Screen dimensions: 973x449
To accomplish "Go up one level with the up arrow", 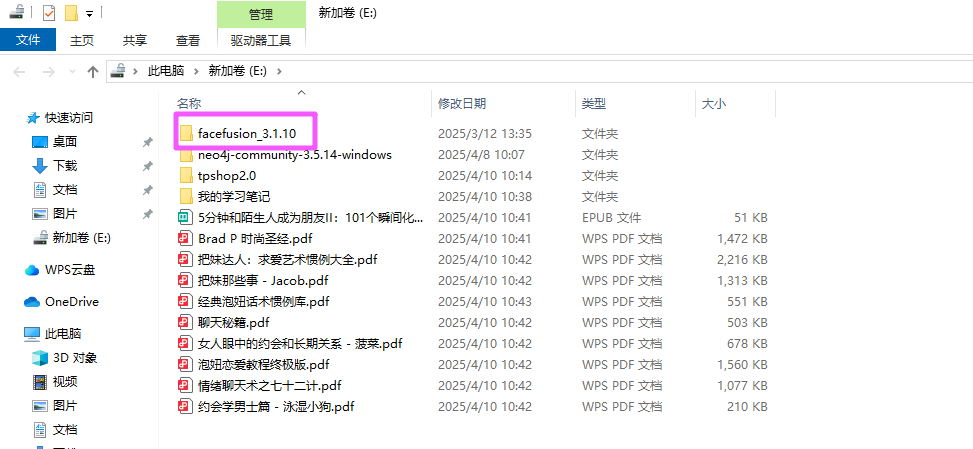I will click(93, 72).
